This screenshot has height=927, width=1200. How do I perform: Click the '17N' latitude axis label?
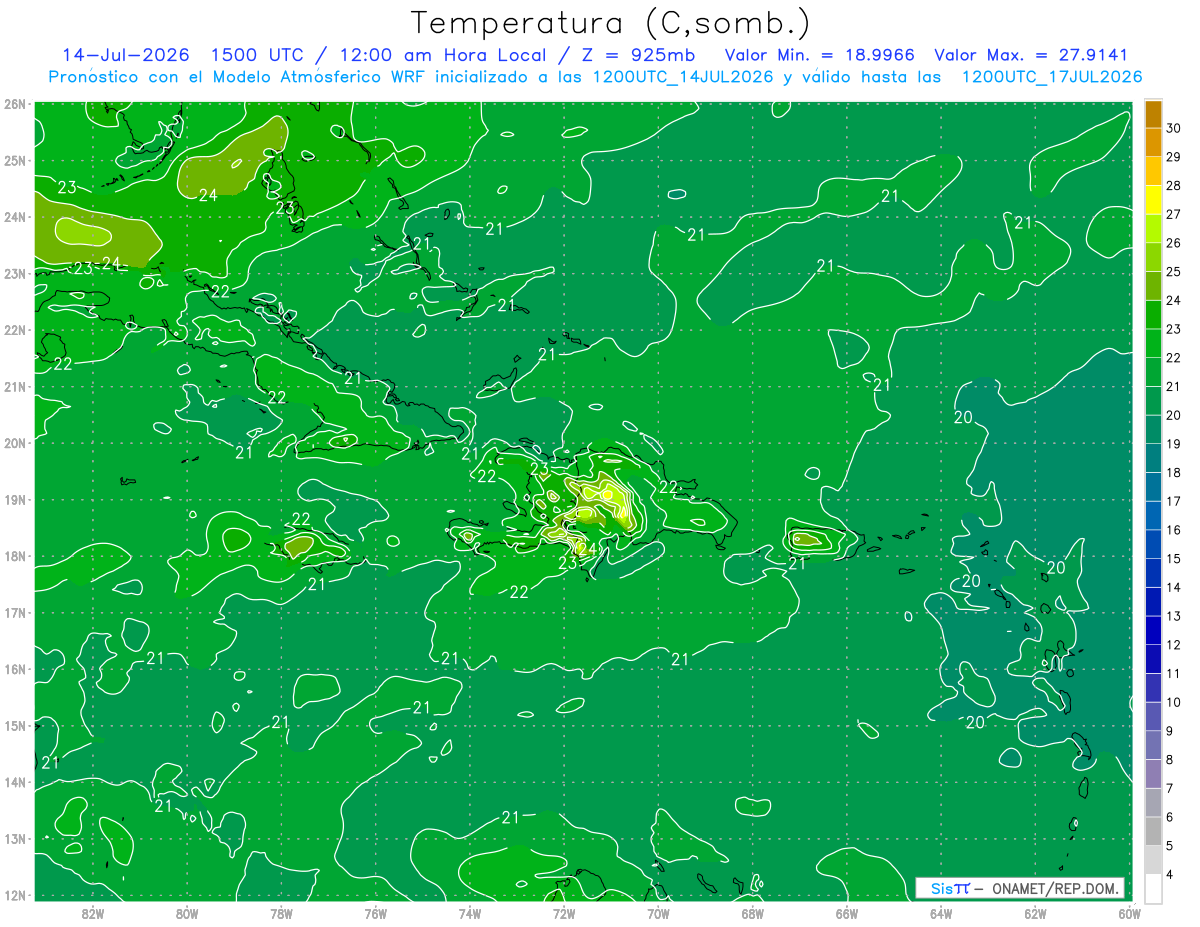pyautogui.click(x=16, y=613)
